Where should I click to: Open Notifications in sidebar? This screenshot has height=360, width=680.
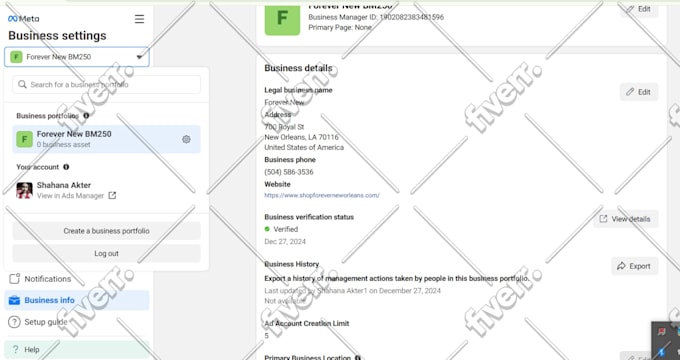(x=77, y=279)
